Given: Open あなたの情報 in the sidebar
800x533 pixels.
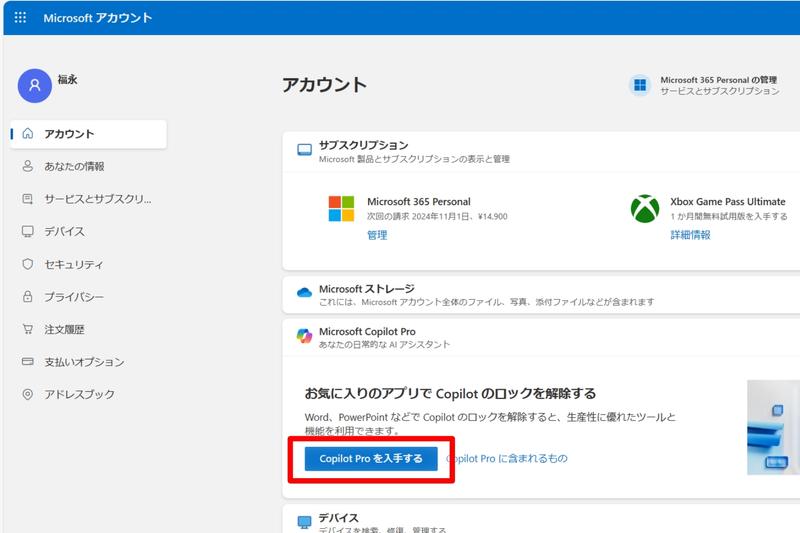Looking at the screenshot, I should (74, 167).
